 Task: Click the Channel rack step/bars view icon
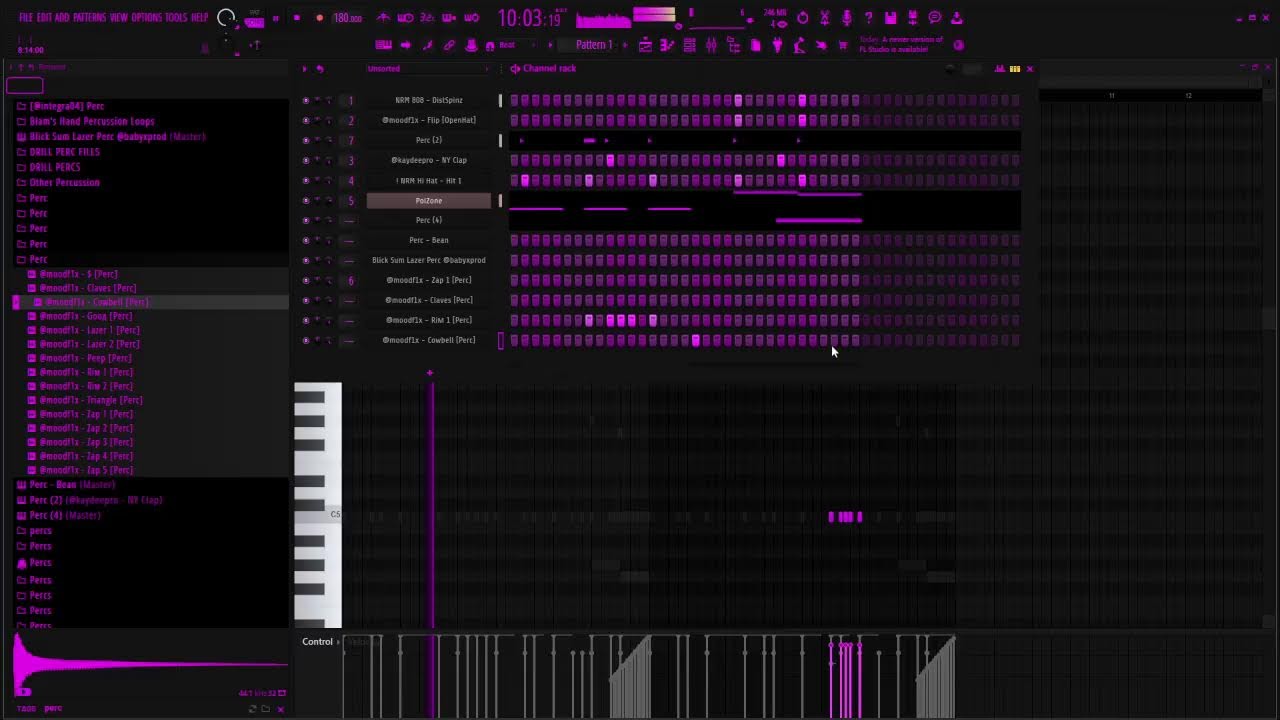(x=1015, y=69)
